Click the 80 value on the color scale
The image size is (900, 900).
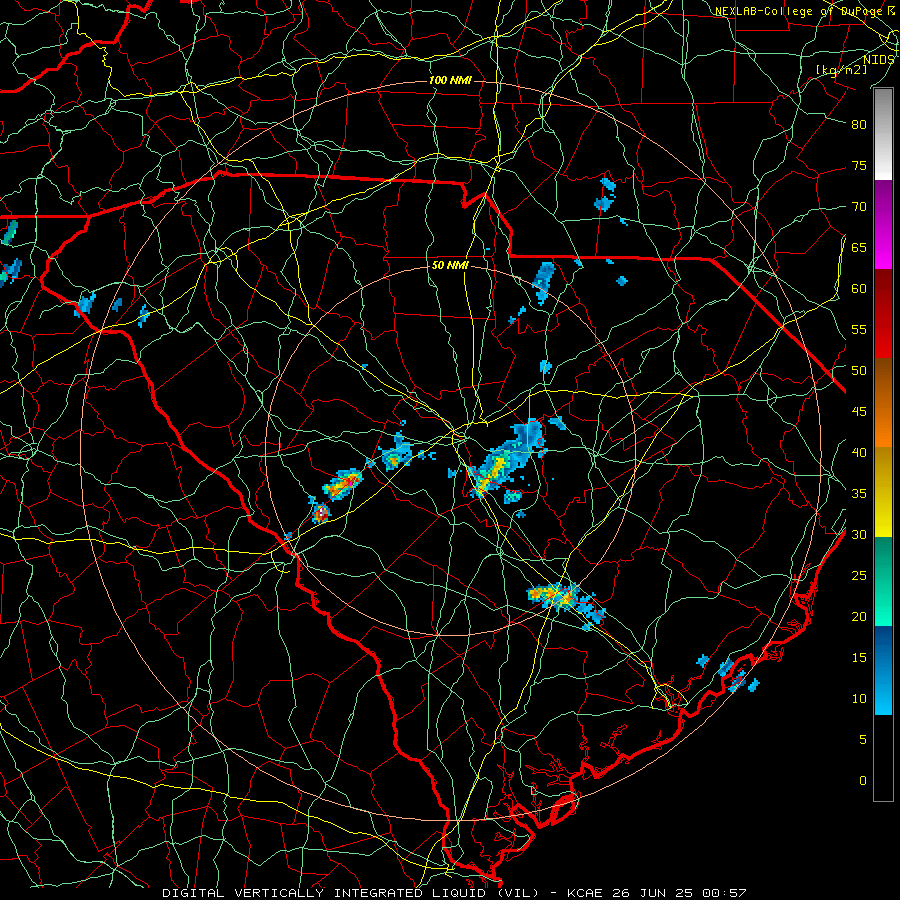(859, 125)
